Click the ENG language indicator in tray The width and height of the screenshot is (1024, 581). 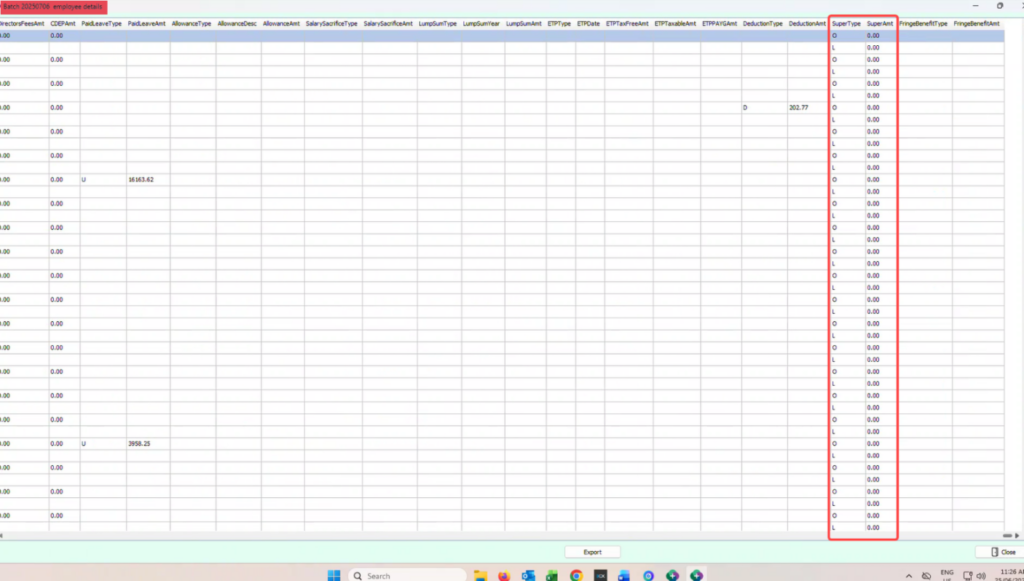click(947, 574)
